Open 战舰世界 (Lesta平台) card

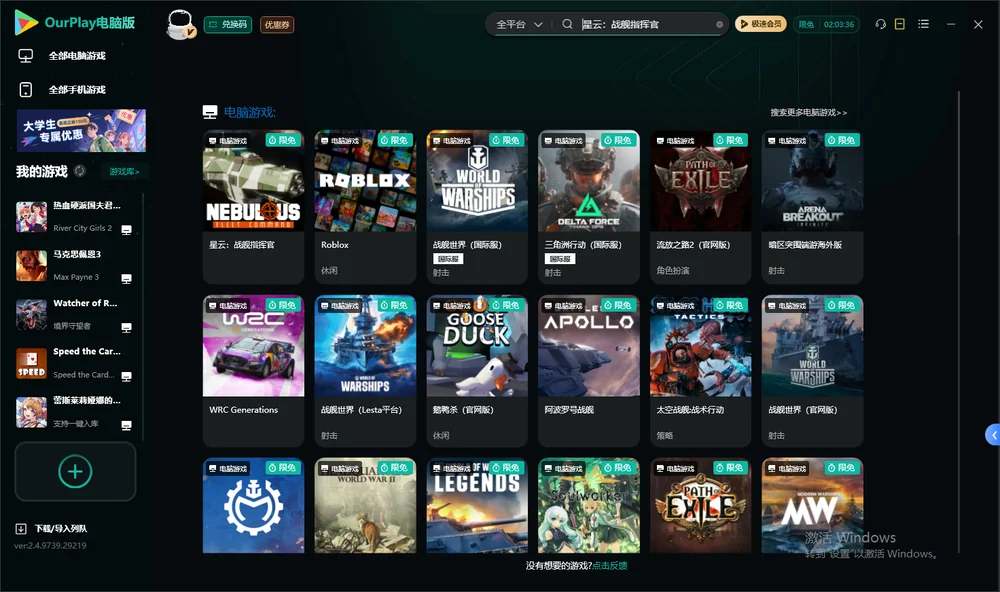(x=365, y=371)
